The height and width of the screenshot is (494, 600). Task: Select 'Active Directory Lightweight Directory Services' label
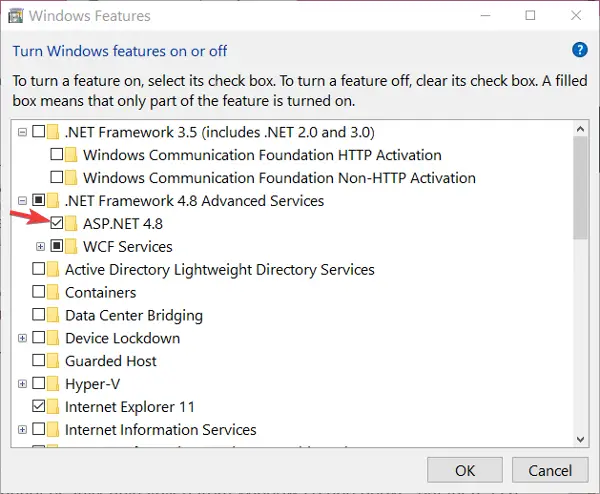pos(220,270)
